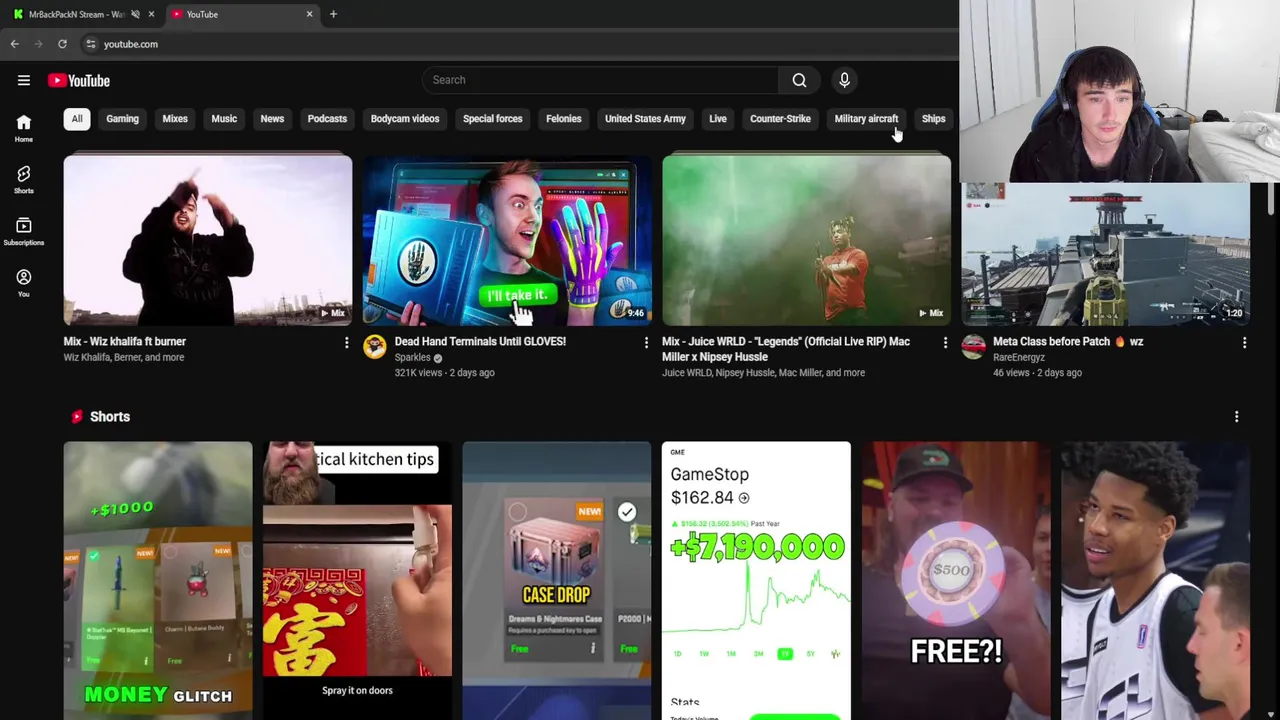Viewport: 1280px width, 720px height.
Task: Open title 'Mix - Wiz khalifa ft burner'
Action: pyautogui.click(x=125, y=342)
